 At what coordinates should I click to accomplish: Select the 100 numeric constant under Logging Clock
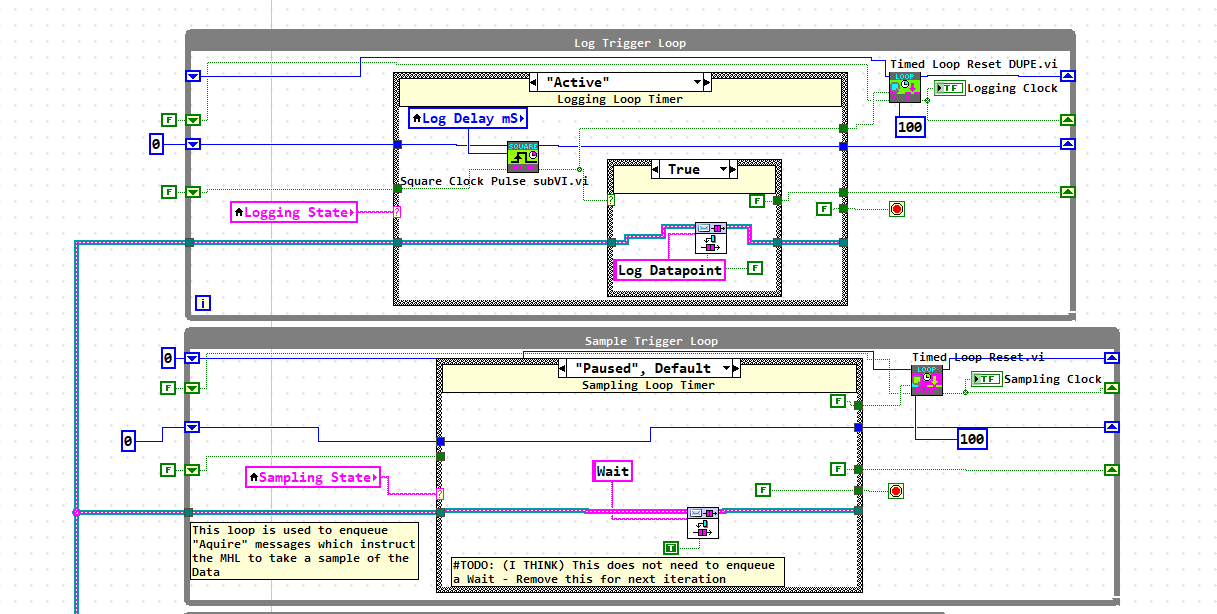tap(910, 127)
